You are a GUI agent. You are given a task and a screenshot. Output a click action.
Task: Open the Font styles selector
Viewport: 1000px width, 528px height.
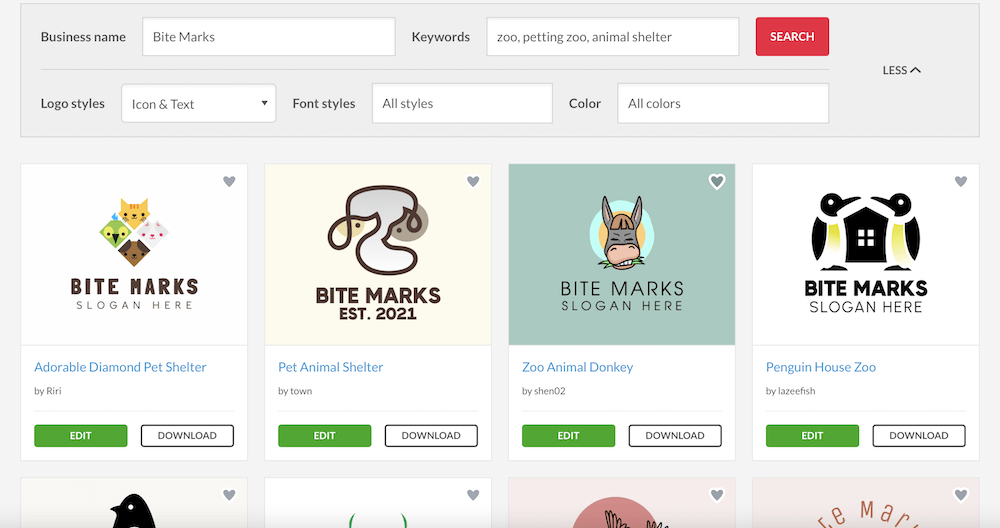point(462,103)
